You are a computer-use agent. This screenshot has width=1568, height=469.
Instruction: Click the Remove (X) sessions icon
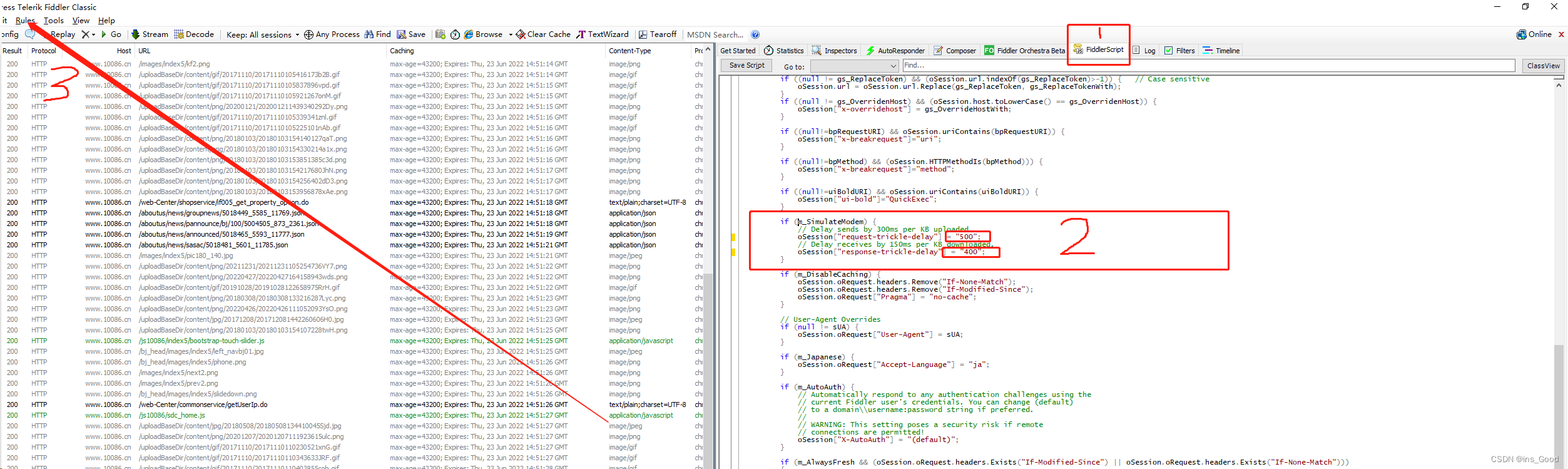click(x=86, y=34)
